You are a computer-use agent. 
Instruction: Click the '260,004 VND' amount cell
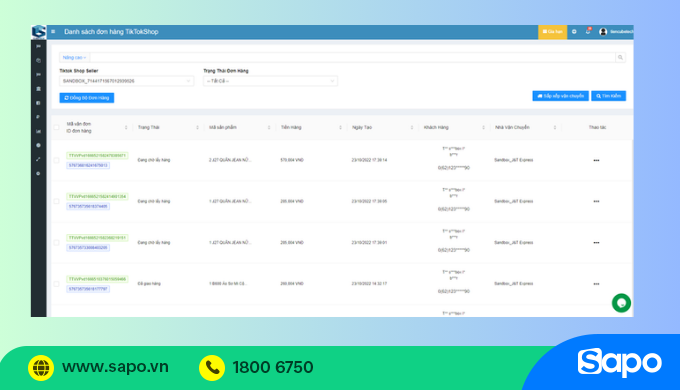[292, 284]
